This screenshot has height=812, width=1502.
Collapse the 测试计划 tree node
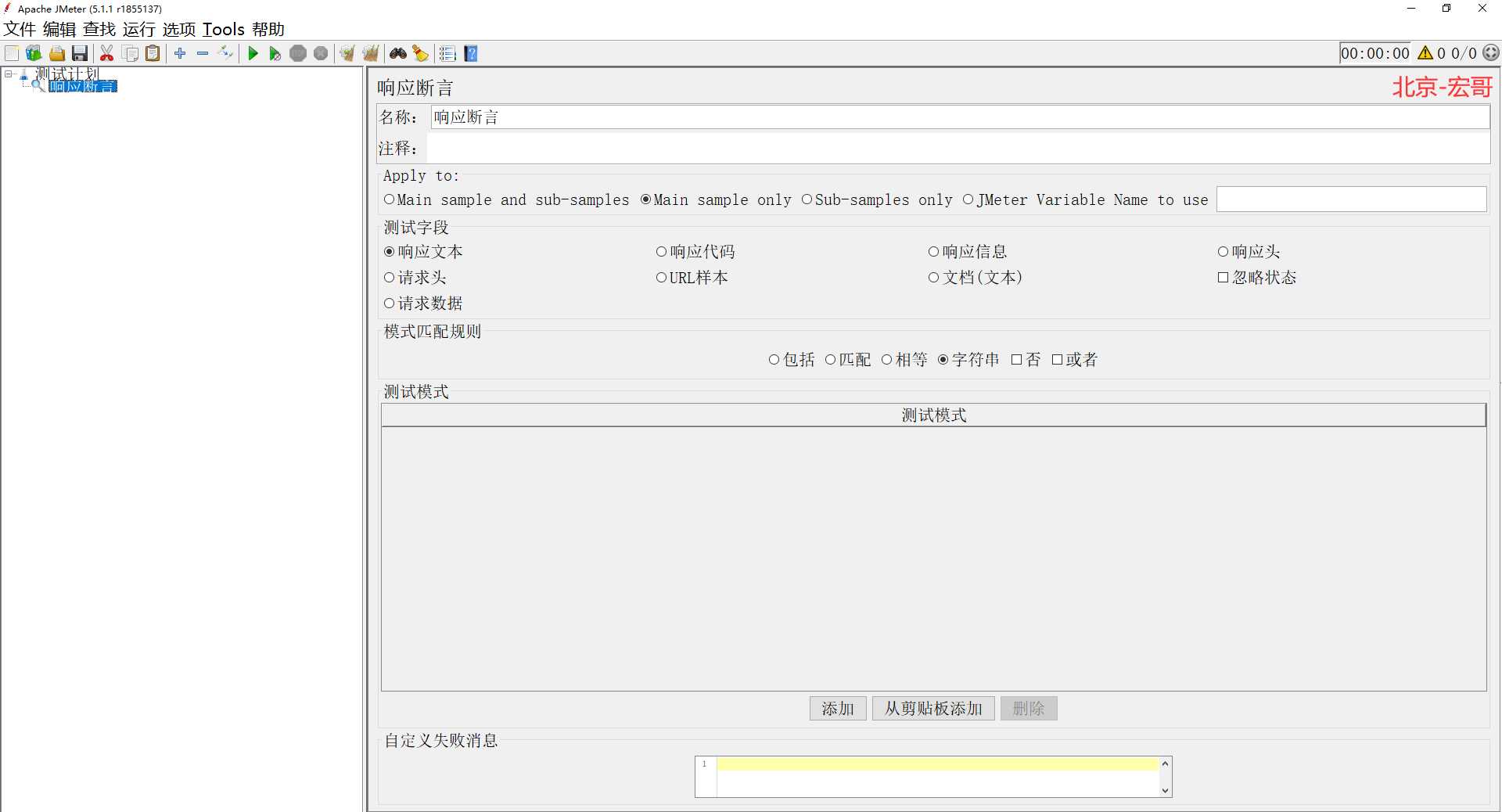point(9,74)
